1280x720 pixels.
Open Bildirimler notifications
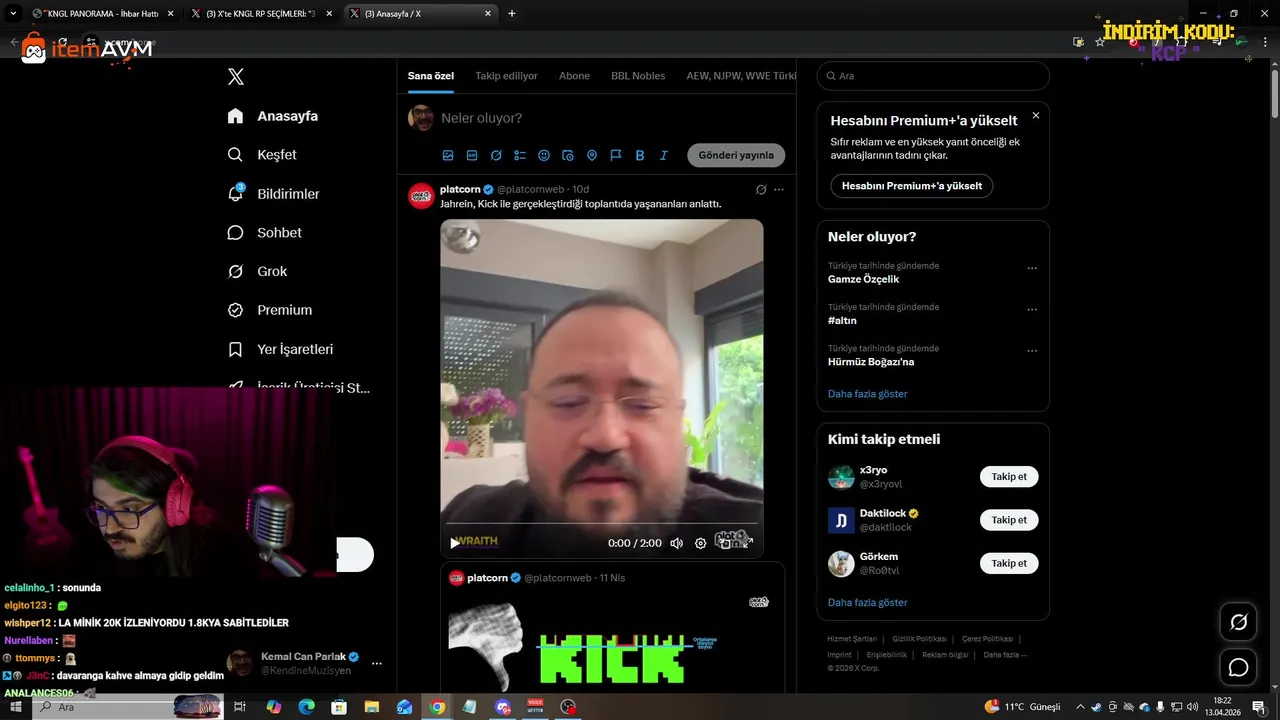point(274,194)
